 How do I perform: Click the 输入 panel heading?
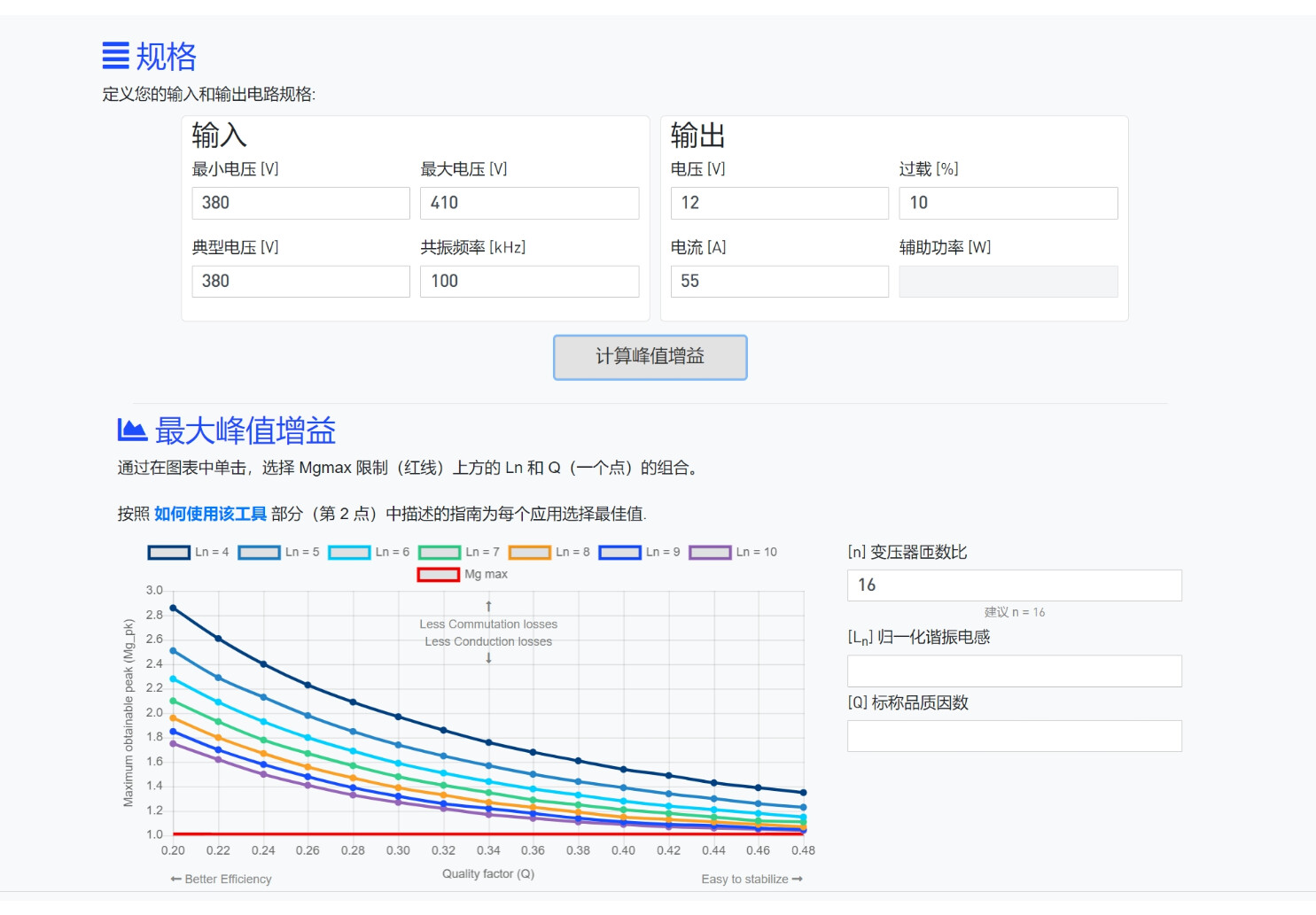coord(220,136)
